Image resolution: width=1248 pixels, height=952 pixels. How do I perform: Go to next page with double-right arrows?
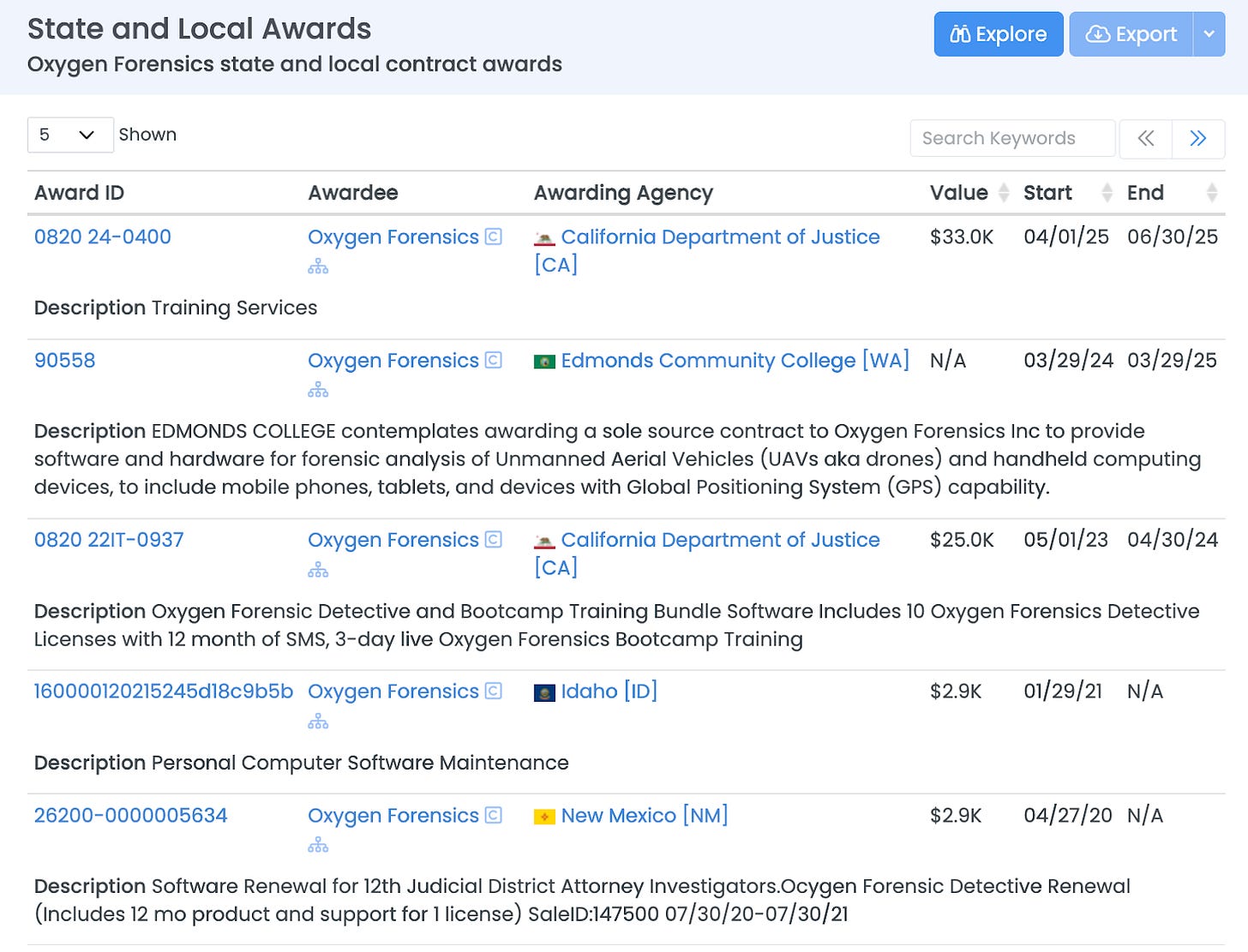(1198, 138)
